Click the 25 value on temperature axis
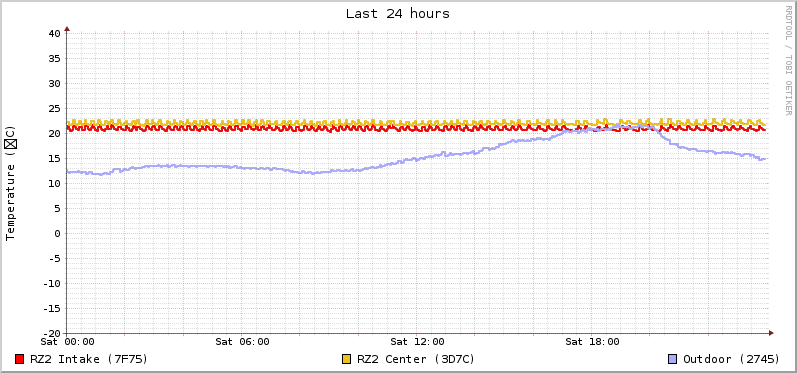 coord(55,109)
